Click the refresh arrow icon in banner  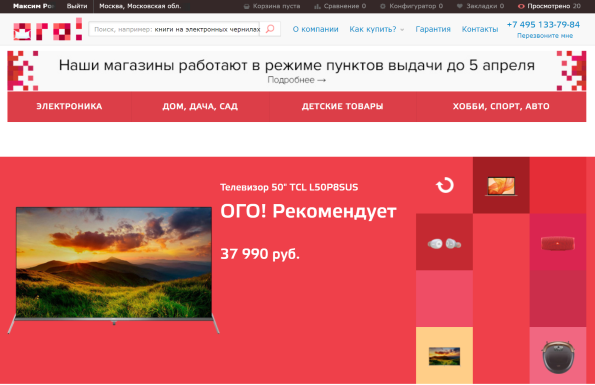tap(445, 185)
